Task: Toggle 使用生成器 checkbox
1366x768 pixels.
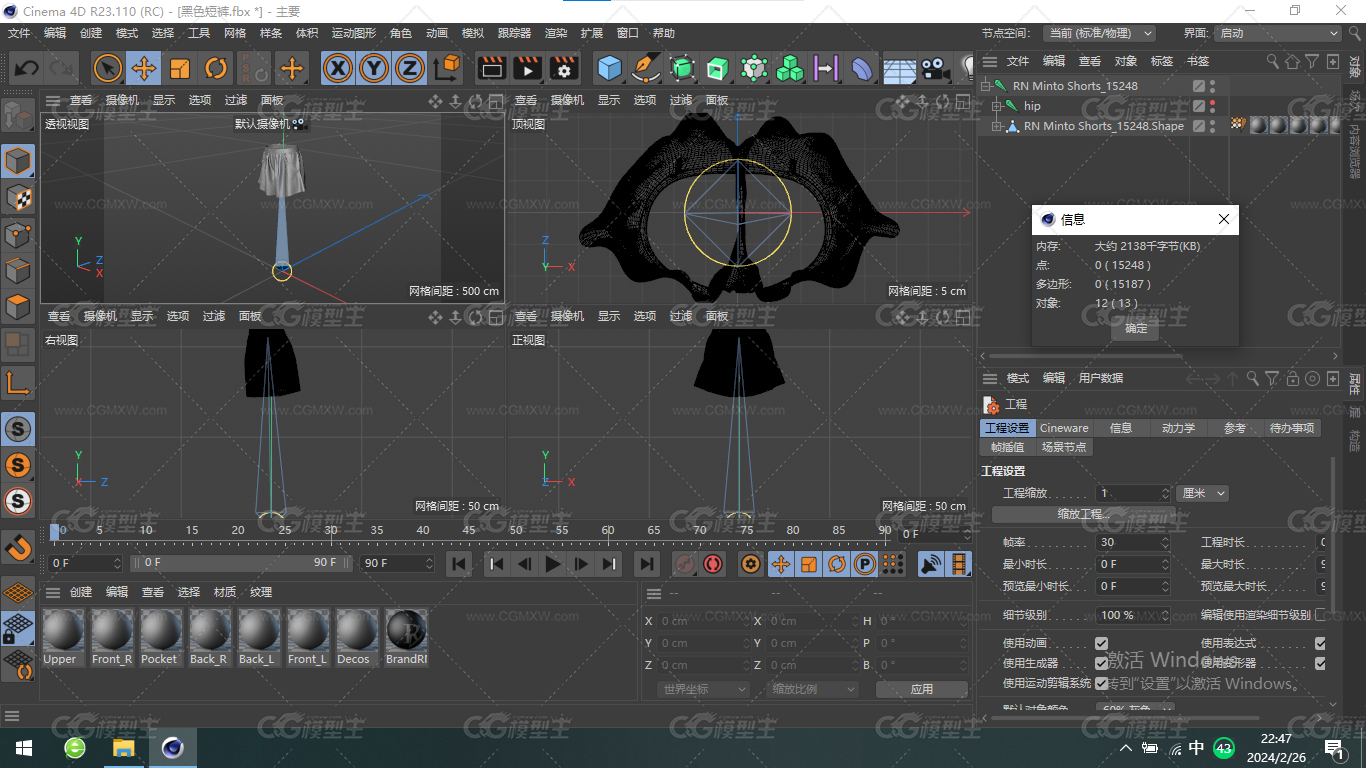Action: tap(1101, 663)
